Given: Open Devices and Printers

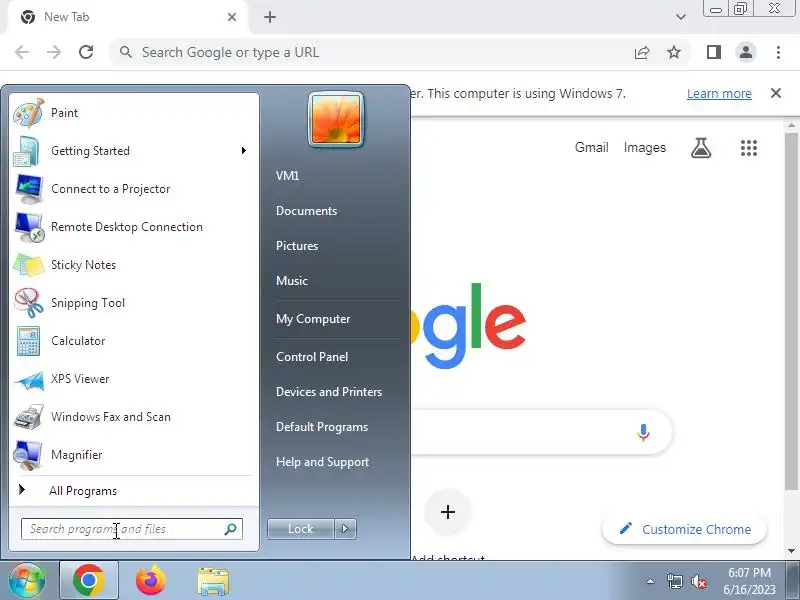Looking at the screenshot, I should (x=329, y=392).
